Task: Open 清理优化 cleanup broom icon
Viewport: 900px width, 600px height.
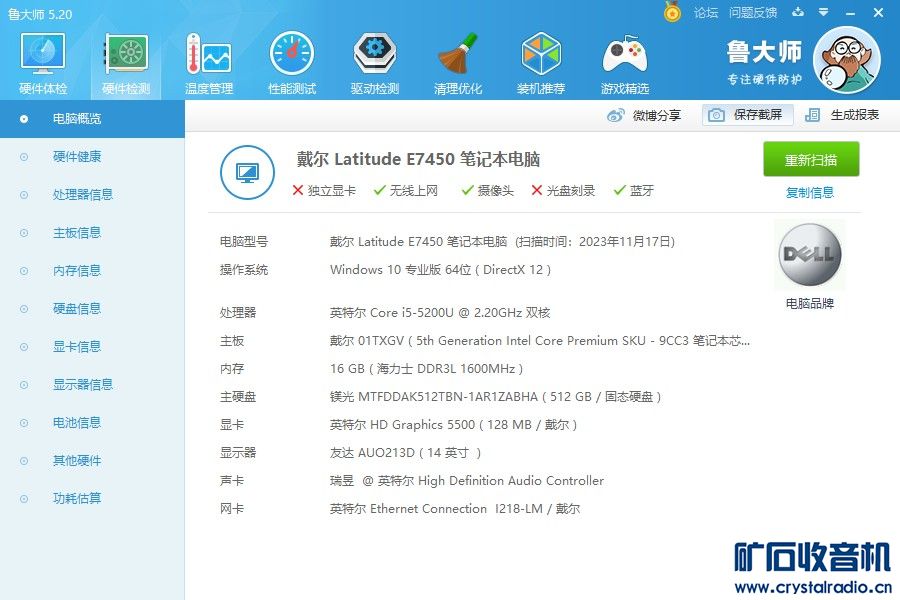Action: pyautogui.click(x=457, y=63)
